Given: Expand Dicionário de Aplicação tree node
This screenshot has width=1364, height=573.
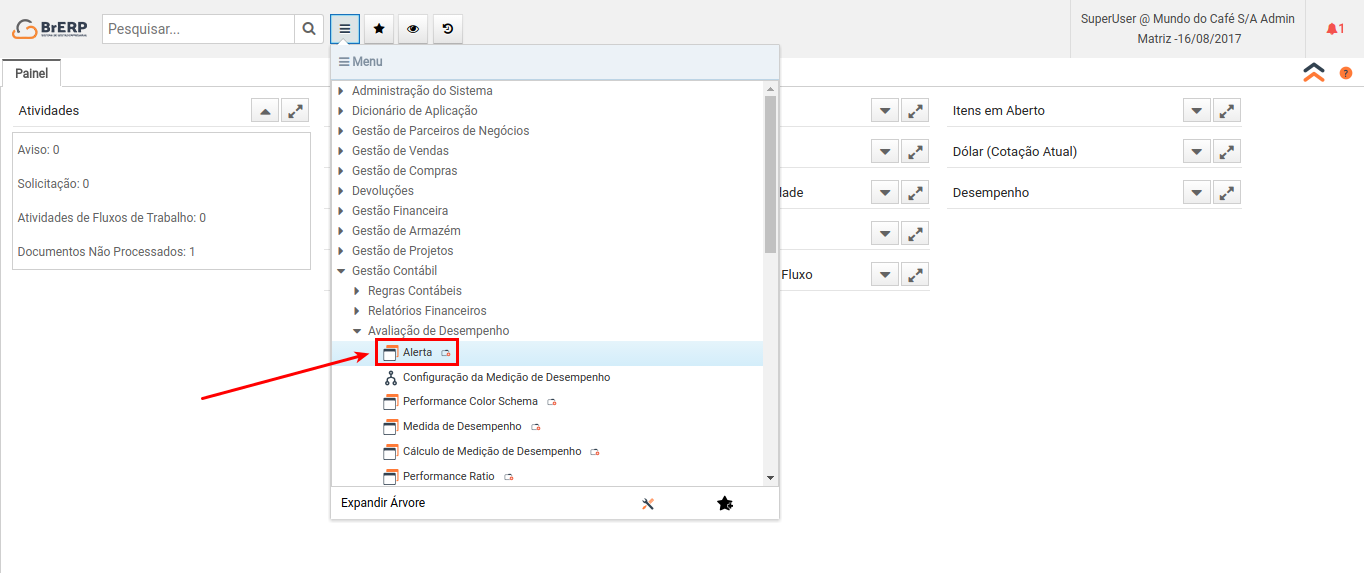Looking at the screenshot, I should (x=341, y=111).
